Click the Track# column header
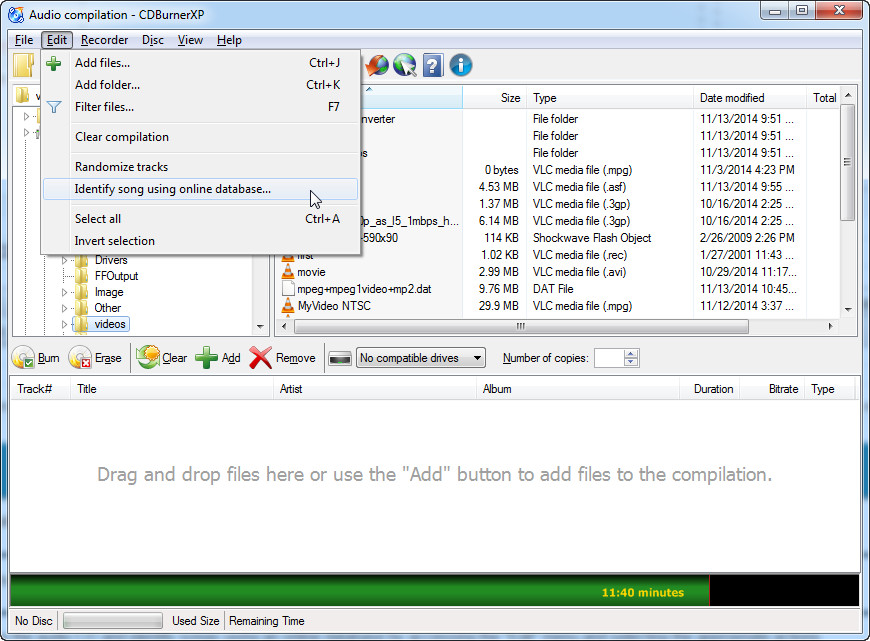The width and height of the screenshot is (870, 641). [x=41, y=389]
